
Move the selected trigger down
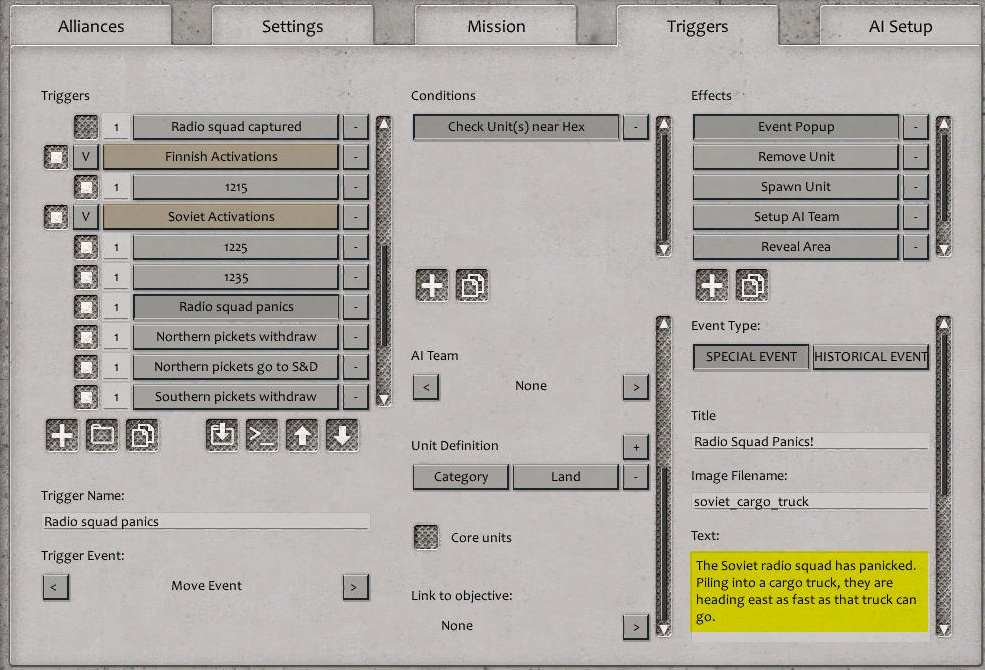[342, 435]
